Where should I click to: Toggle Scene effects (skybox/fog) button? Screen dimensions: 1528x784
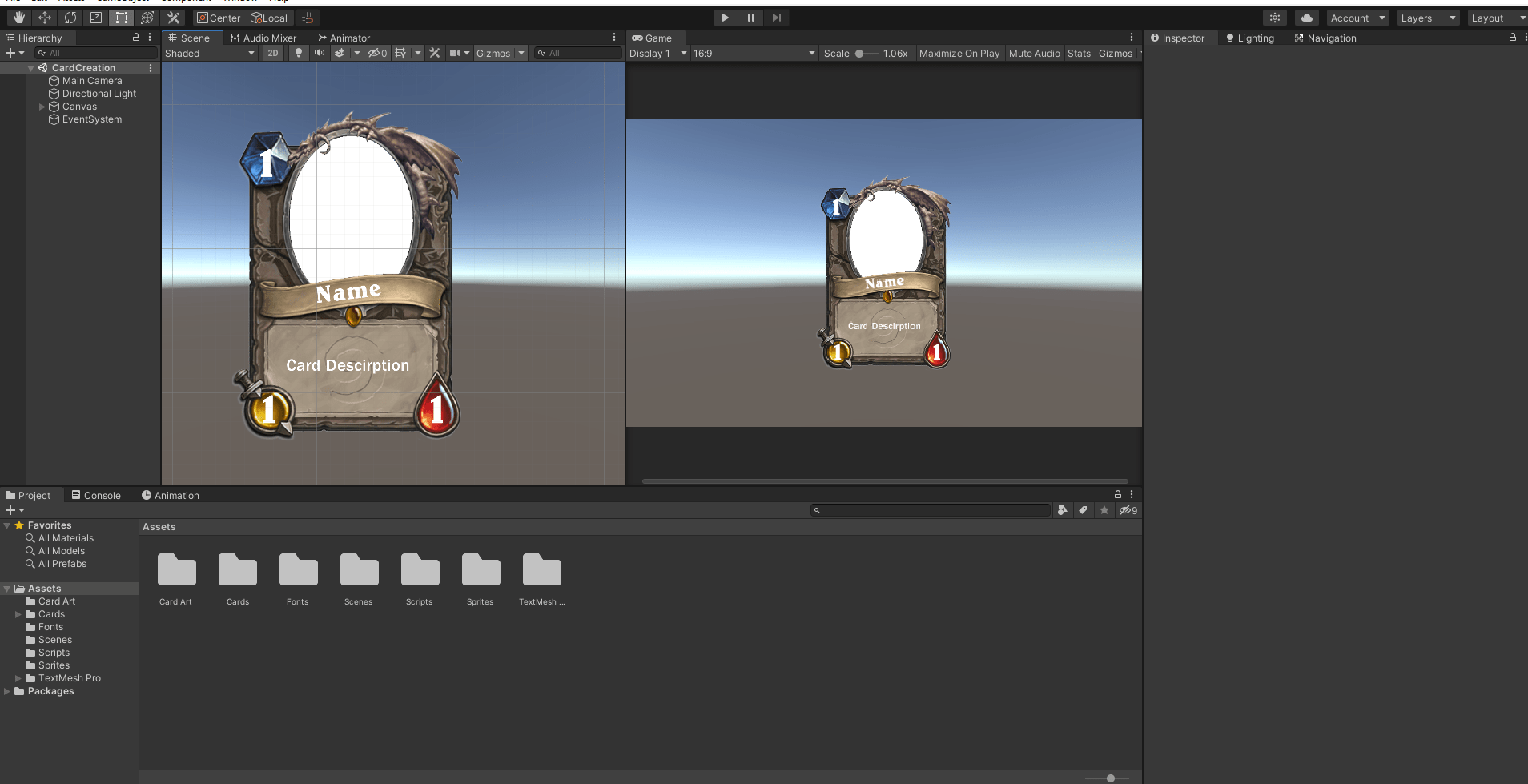(340, 53)
